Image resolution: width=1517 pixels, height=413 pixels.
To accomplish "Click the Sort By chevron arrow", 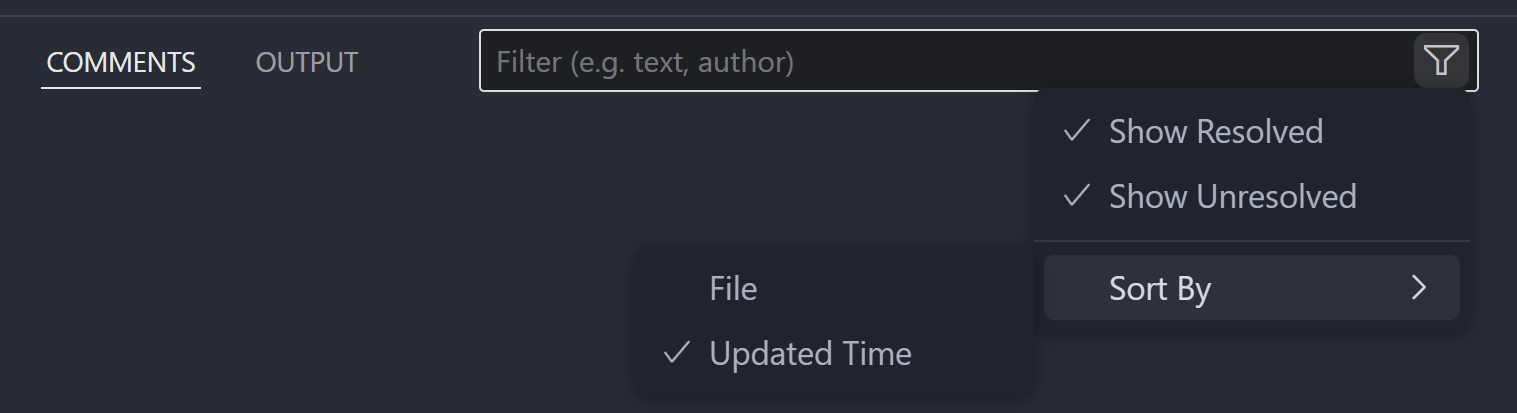I will click(1418, 288).
